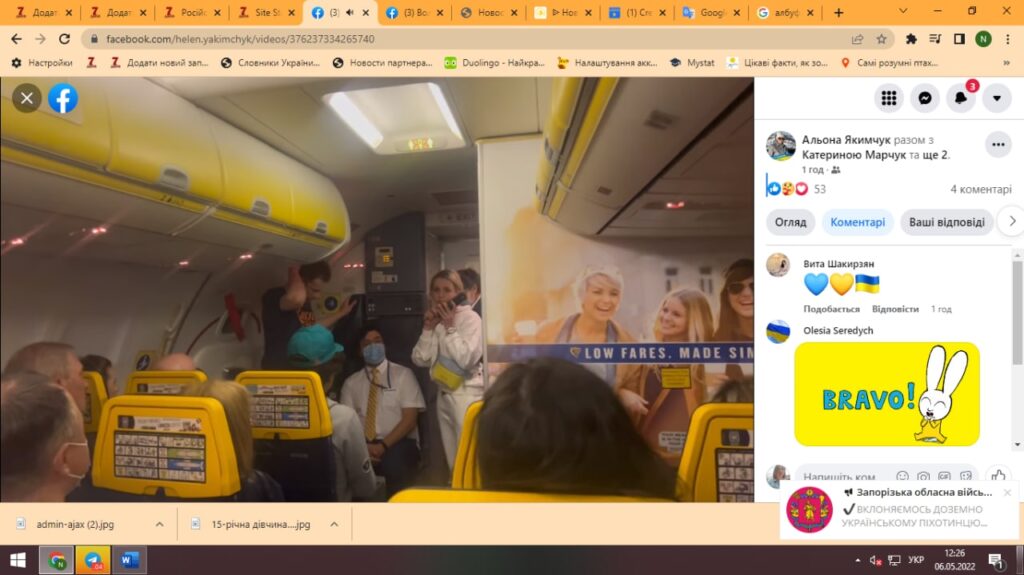Click the comment input field
Viewport: 1024px width, 575px height.
tap(842, 477)
